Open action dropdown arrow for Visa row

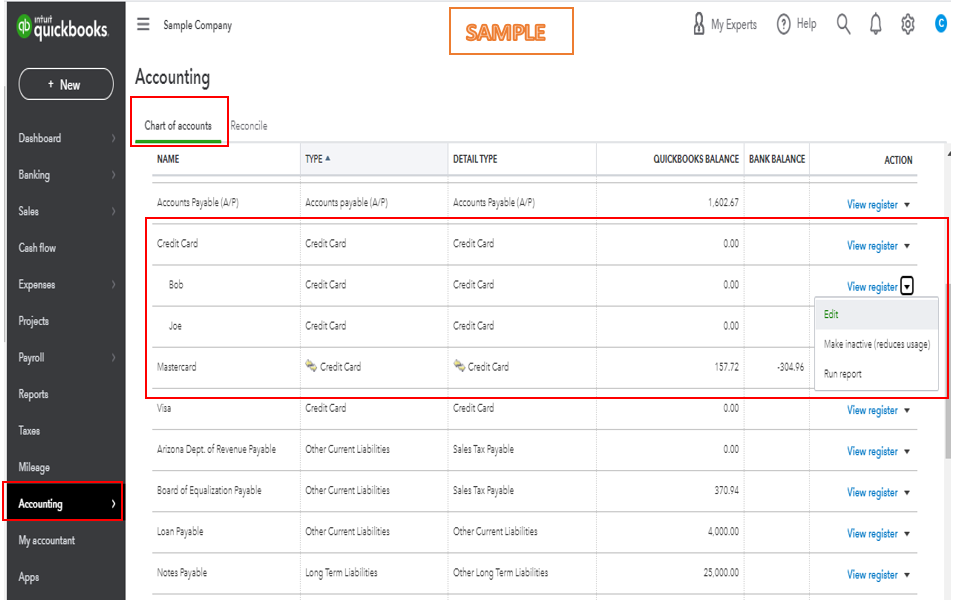tap(907, 411)
